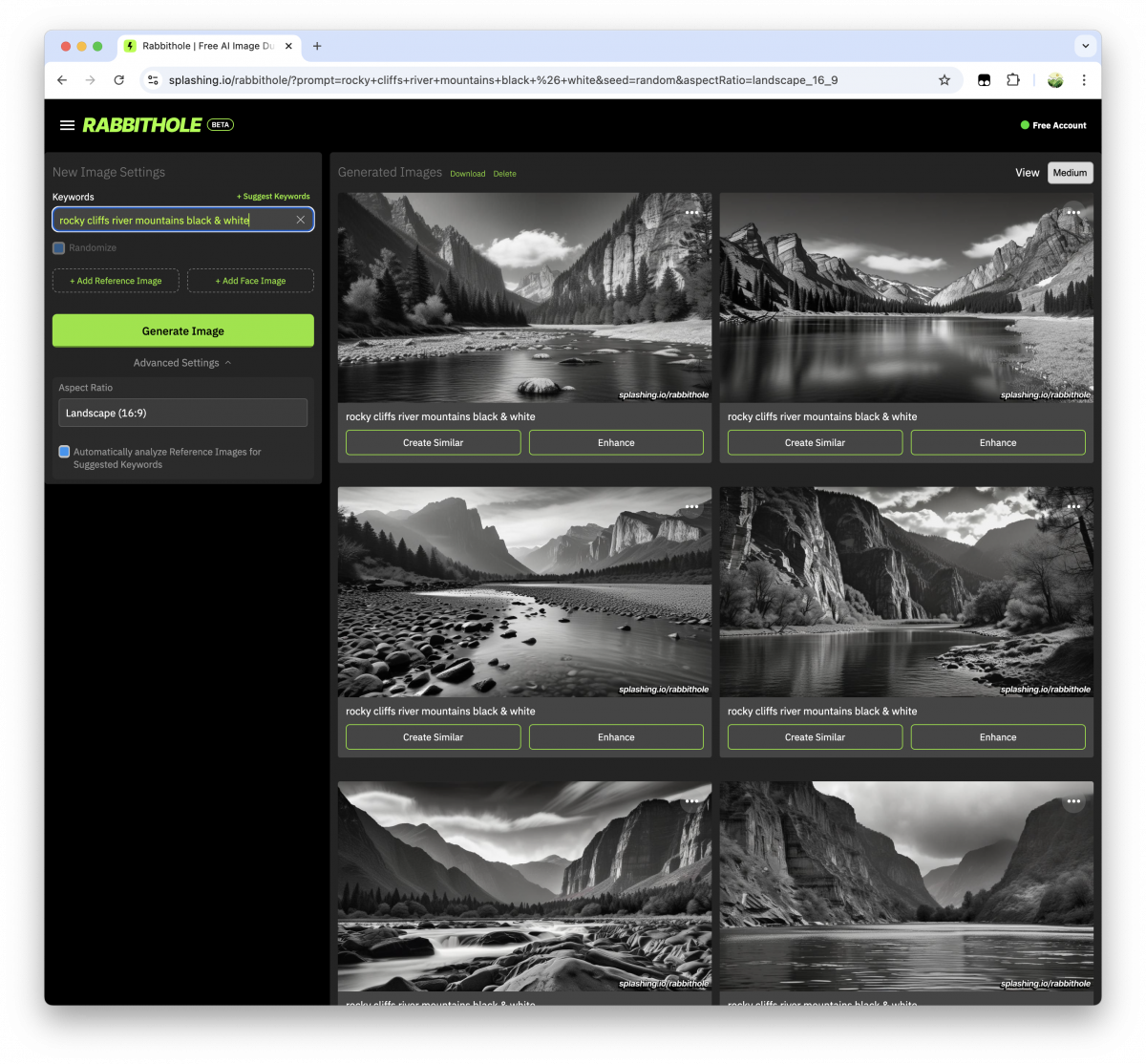Image resolution: width=1146 pixels, height=1064 pixels.
Task: Click the Delete link
Action: click(505, 174)
